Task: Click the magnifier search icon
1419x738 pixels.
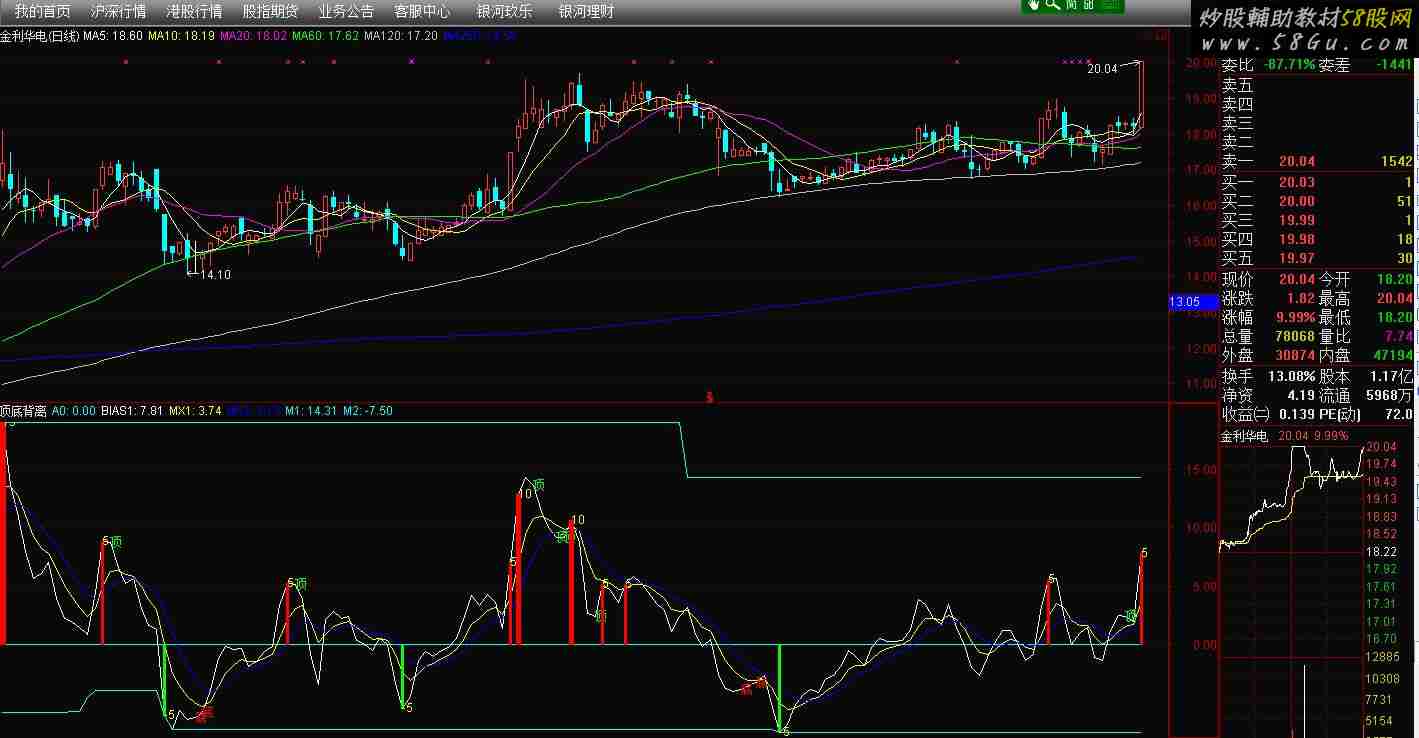Action: 1052,5
